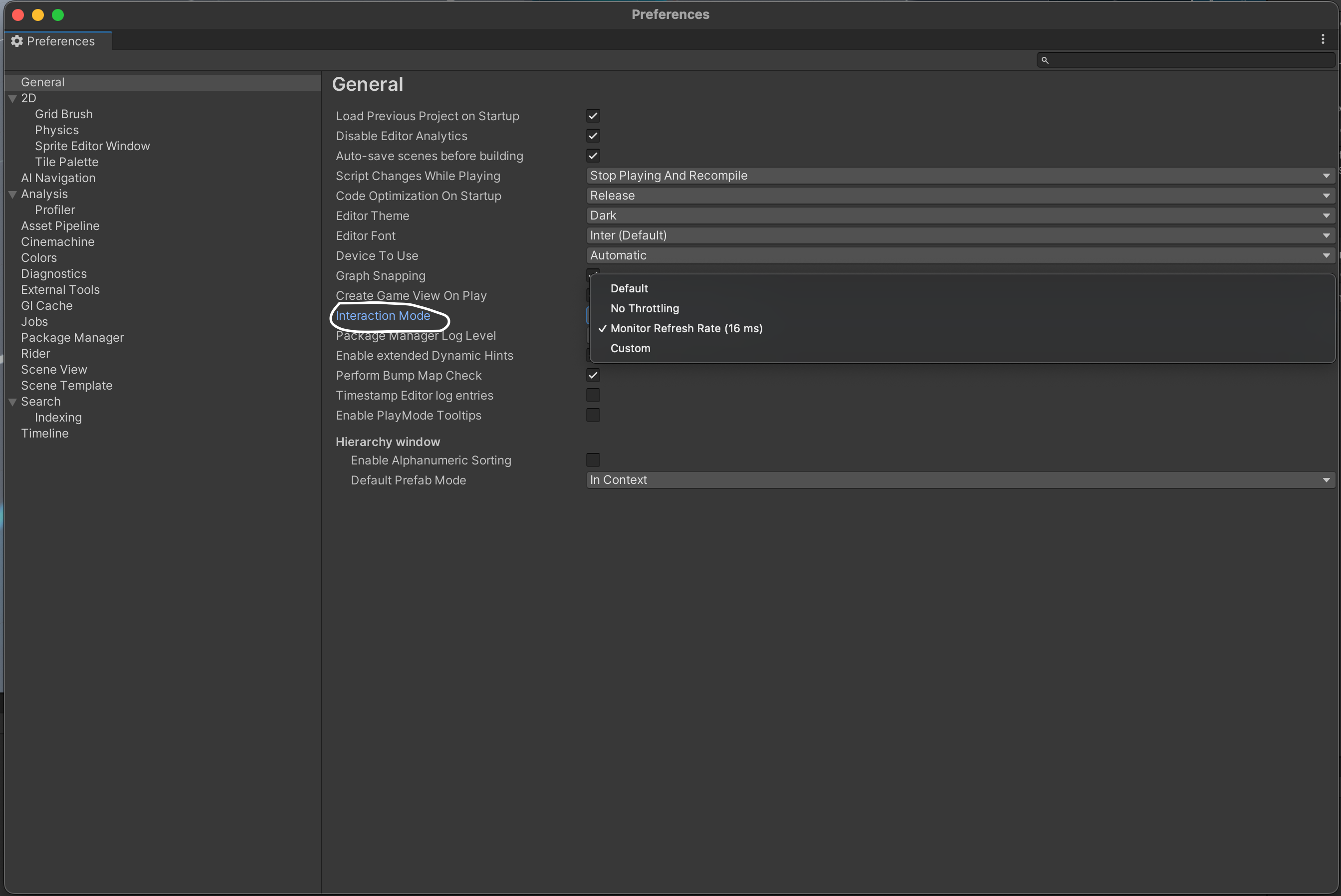This screenshot has height=896, width=1341.
Task: Collapse the 2D section triangle
Action: pos(12,99)
